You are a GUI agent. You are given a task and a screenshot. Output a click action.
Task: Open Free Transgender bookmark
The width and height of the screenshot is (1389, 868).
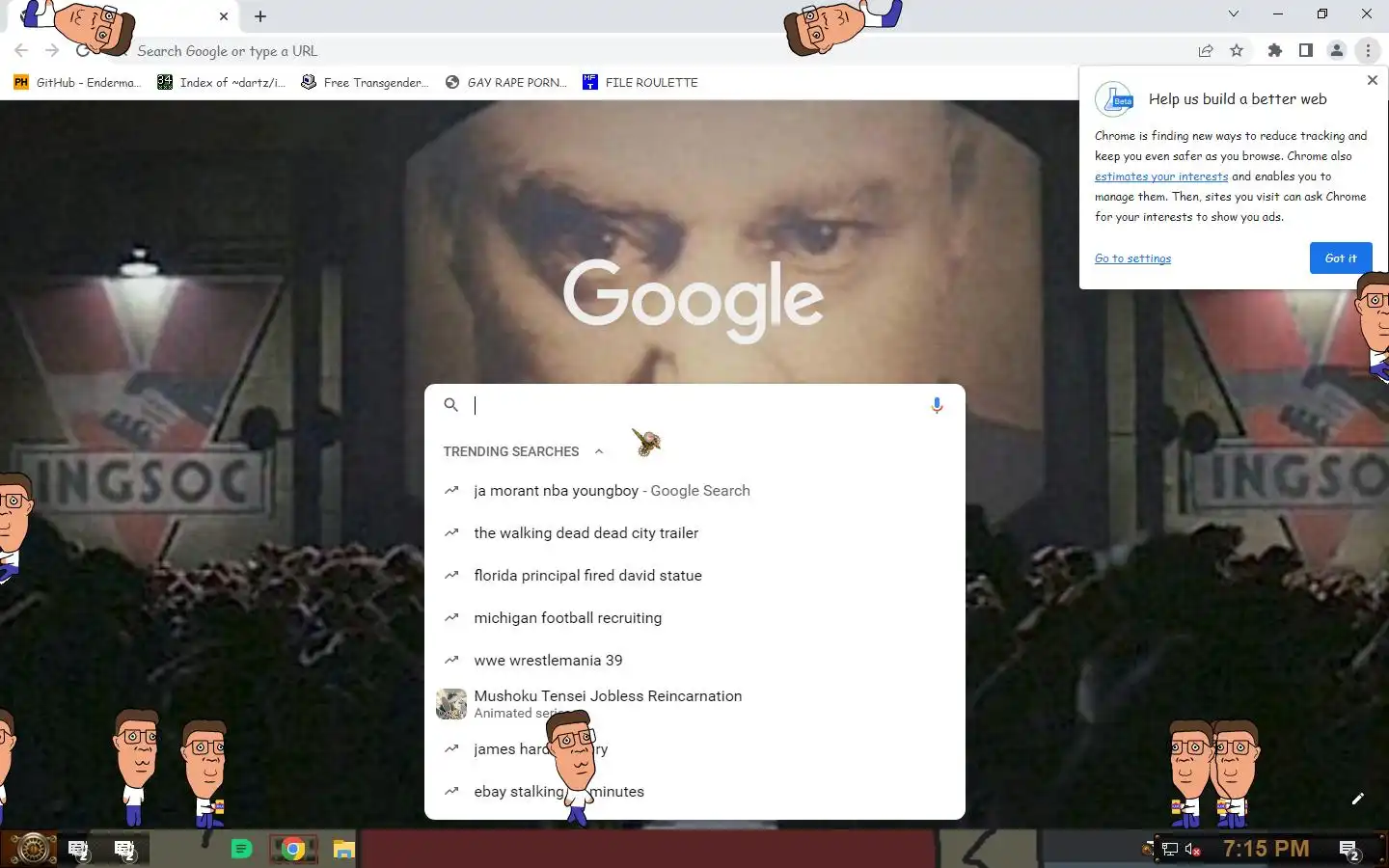click(x=365, y=82)
